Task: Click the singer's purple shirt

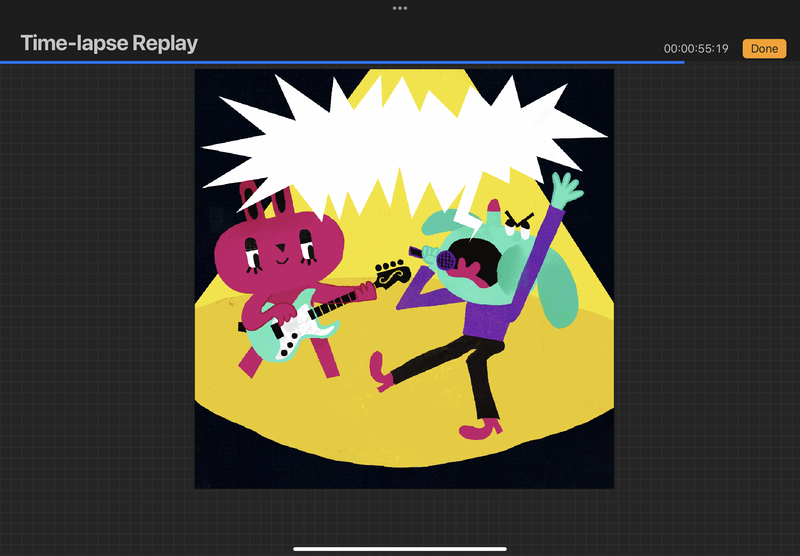Action: 490,315
